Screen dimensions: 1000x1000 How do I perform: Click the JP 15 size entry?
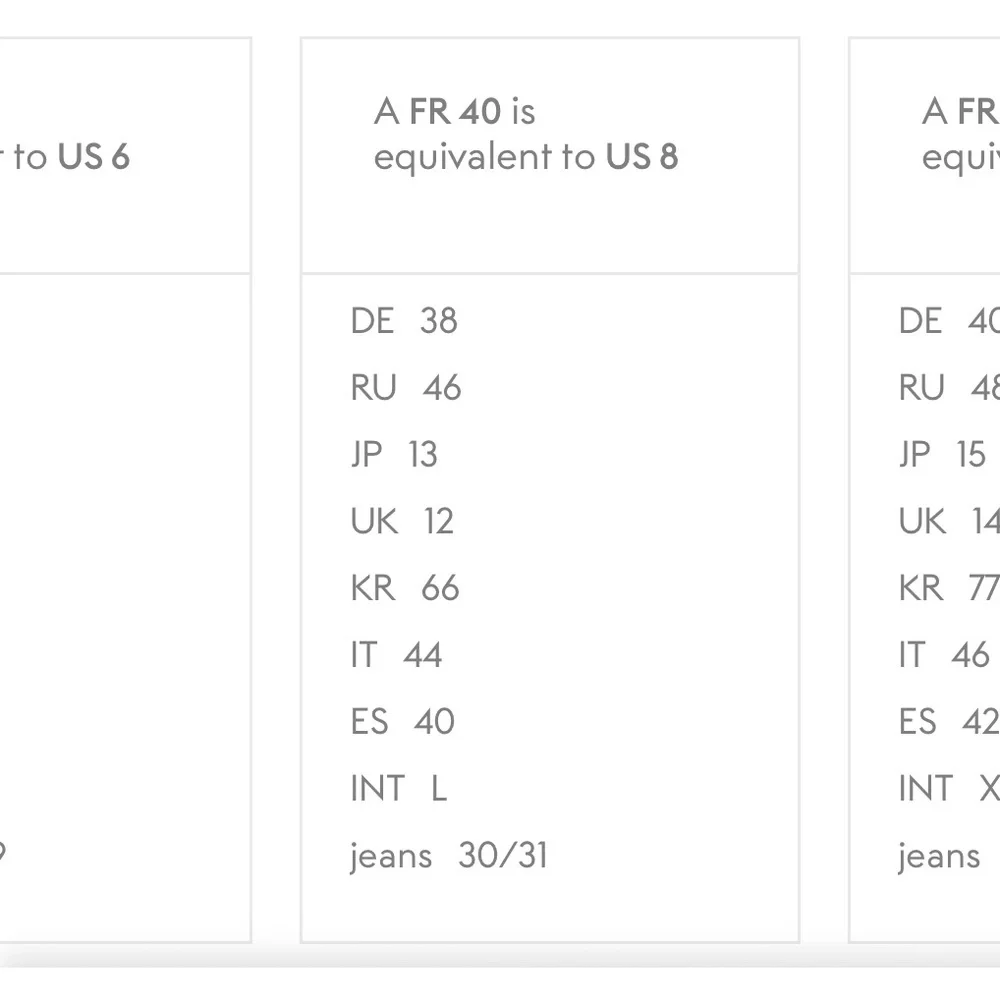942,455
